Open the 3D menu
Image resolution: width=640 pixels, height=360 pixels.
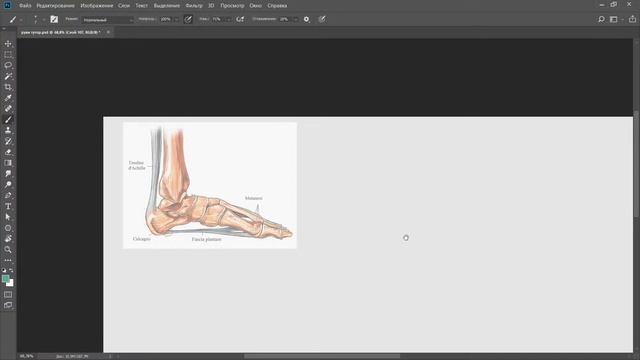pyautogui.click(x=211, y=6)
